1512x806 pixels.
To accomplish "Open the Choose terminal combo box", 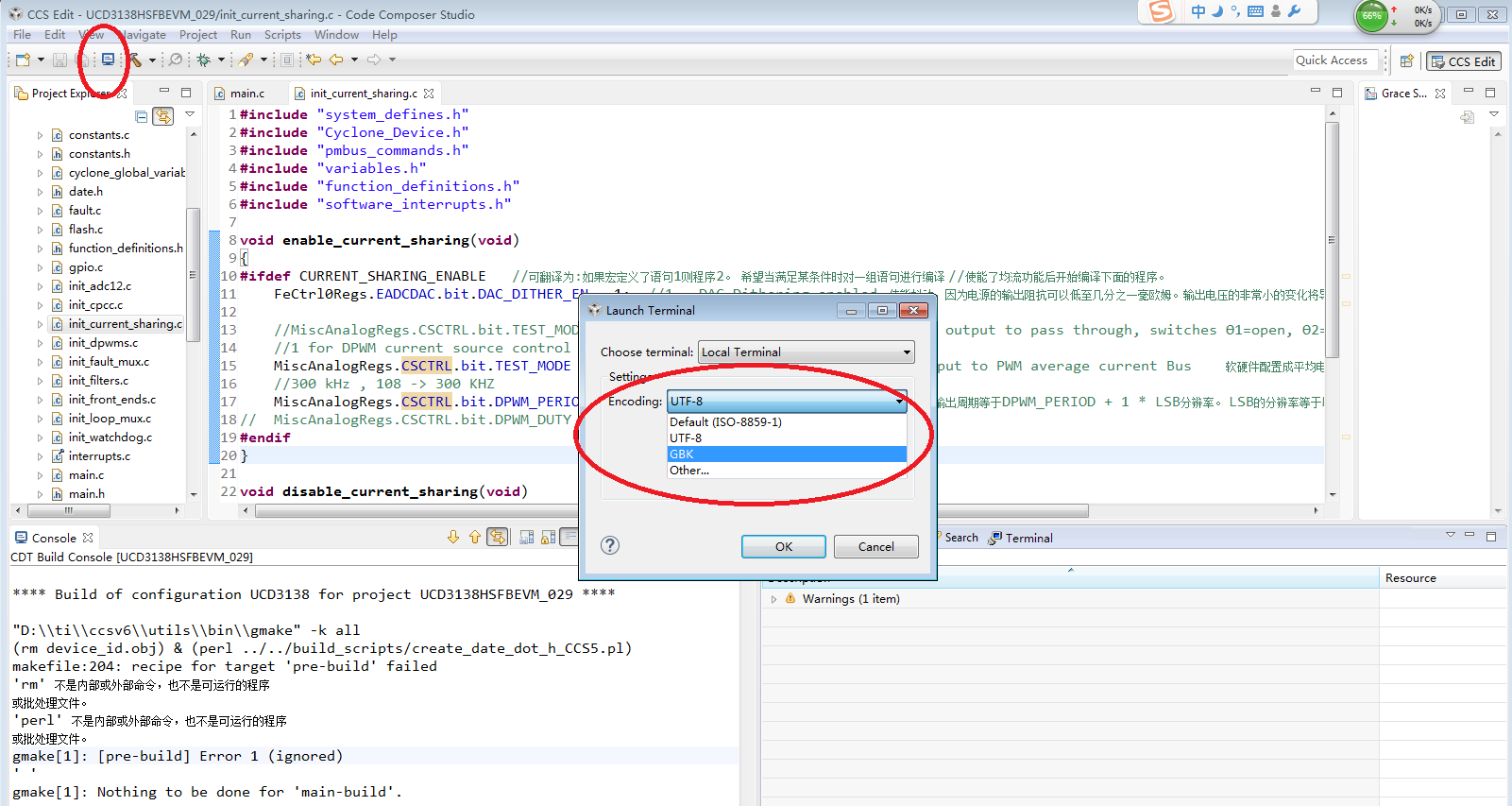I will pyautogui.click(x=806, y=352).
